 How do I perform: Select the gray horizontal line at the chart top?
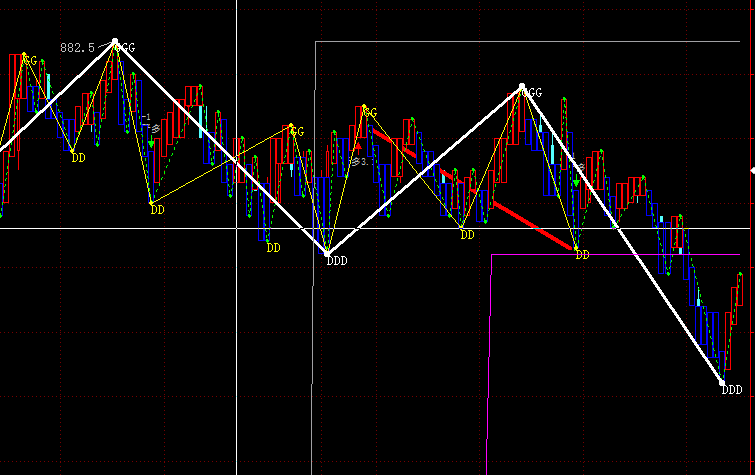coord(528,42)
